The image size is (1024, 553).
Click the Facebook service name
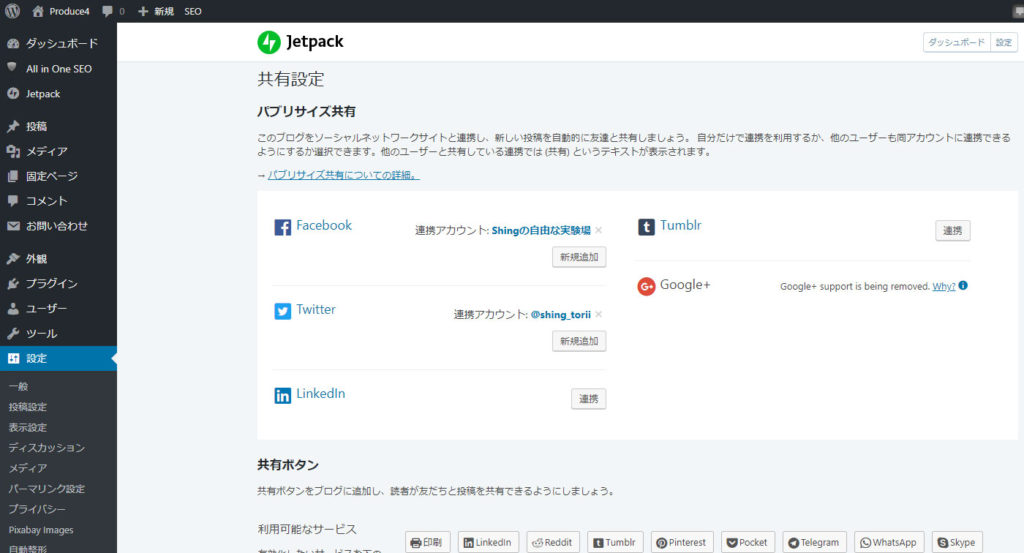[324, 225]
